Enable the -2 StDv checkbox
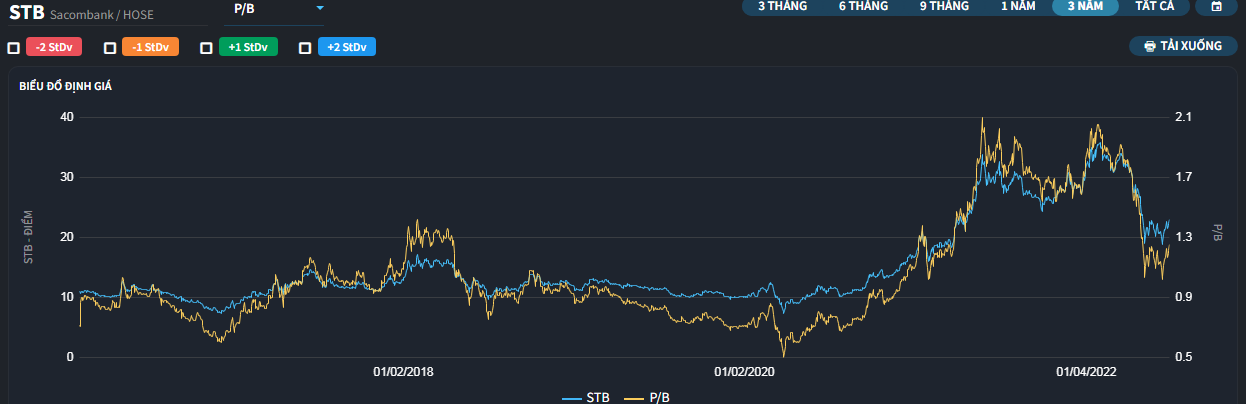The width and height of the screenshot is (1246, 404). (13, 48)
